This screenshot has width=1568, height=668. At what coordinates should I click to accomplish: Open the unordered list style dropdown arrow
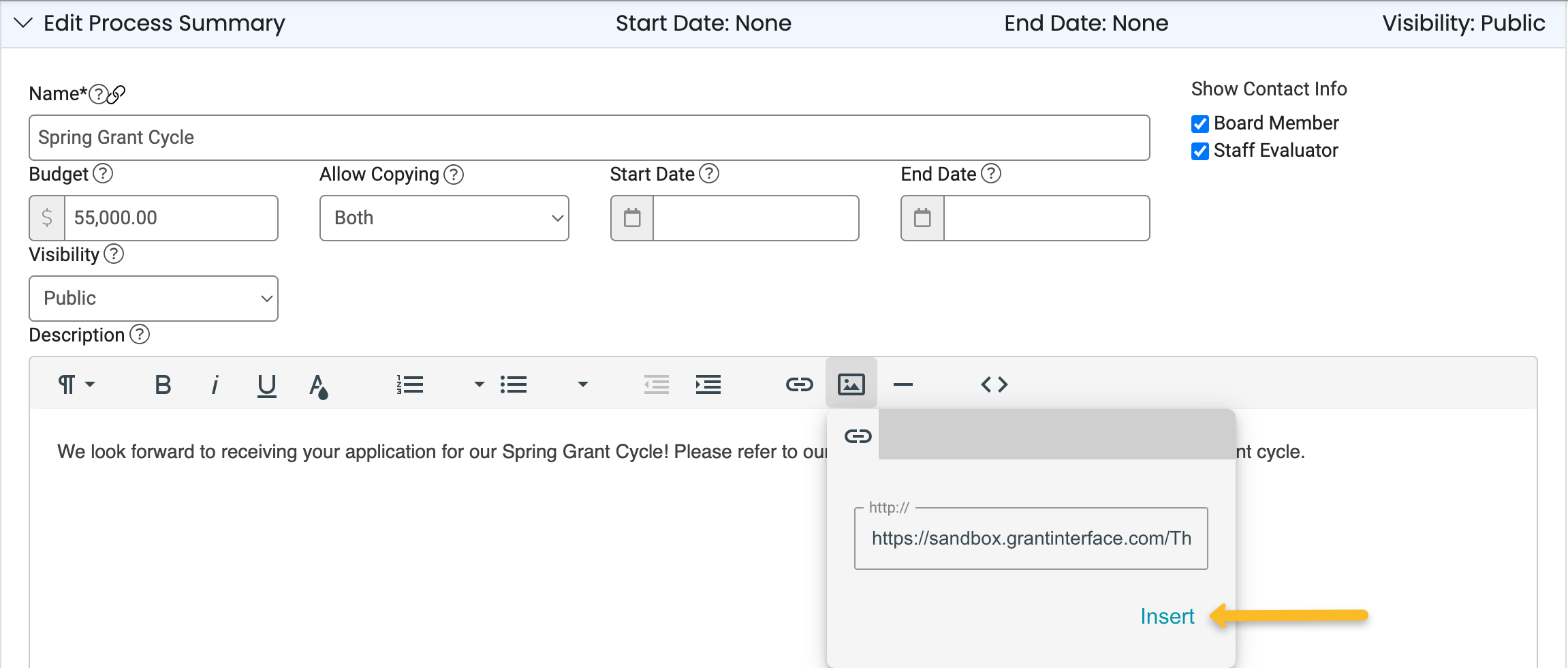(x=582, y=384)
